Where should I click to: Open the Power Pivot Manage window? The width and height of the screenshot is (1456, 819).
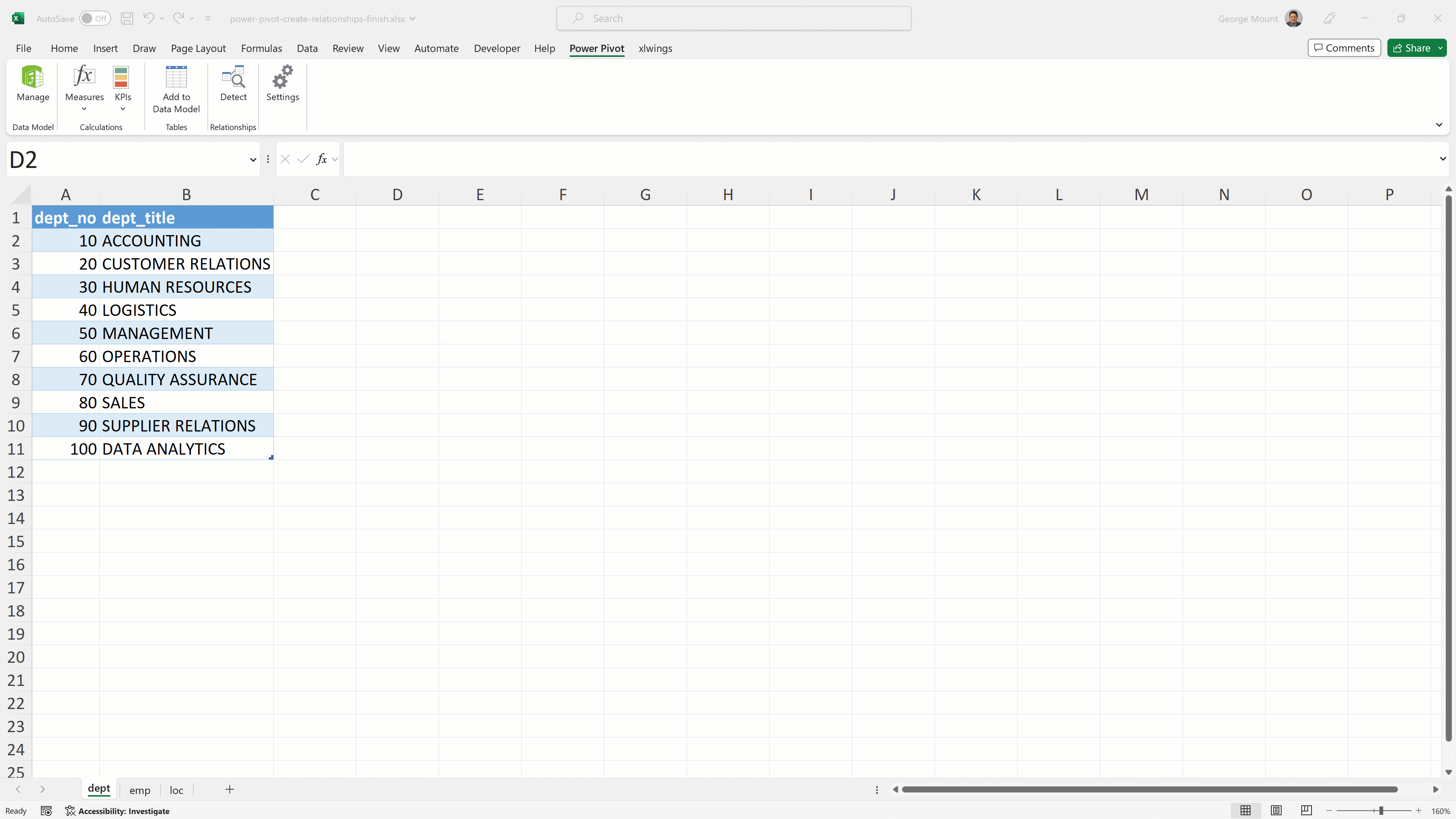pos(33,84)
